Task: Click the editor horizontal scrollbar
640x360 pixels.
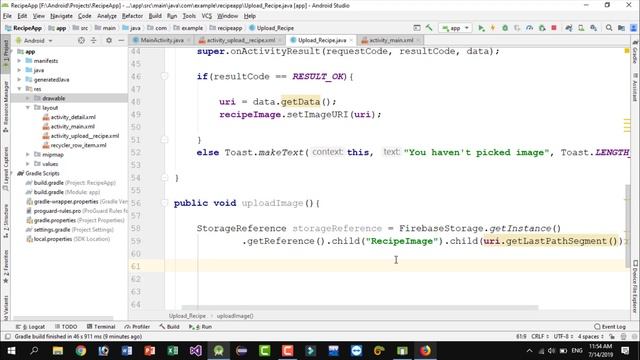Action: tap(360, 308)
